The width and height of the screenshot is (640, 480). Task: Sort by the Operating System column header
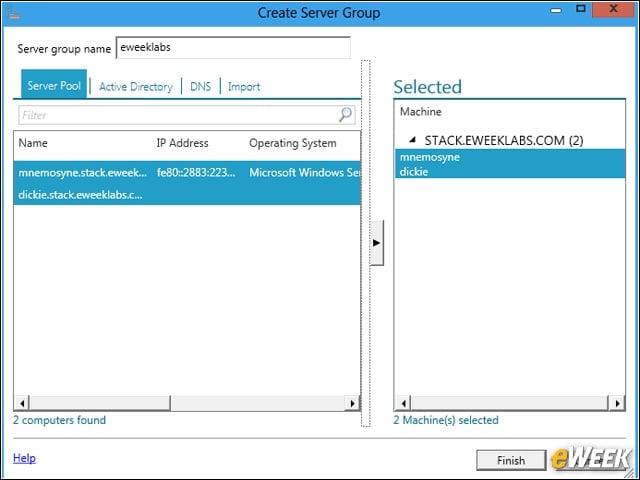click(x=293, y=143)
